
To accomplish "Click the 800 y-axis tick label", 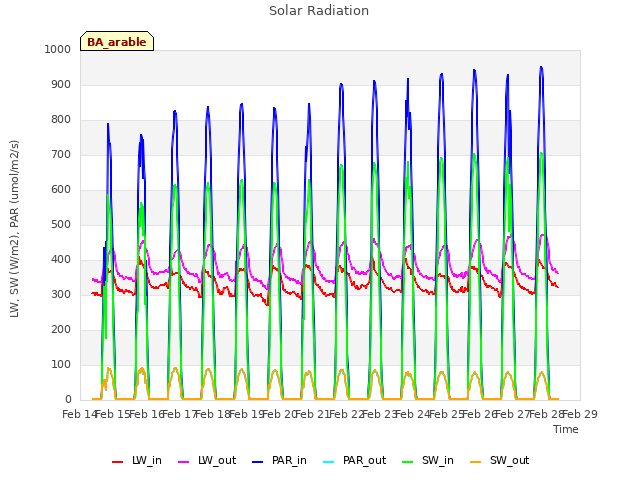I will tap(61, 120).
